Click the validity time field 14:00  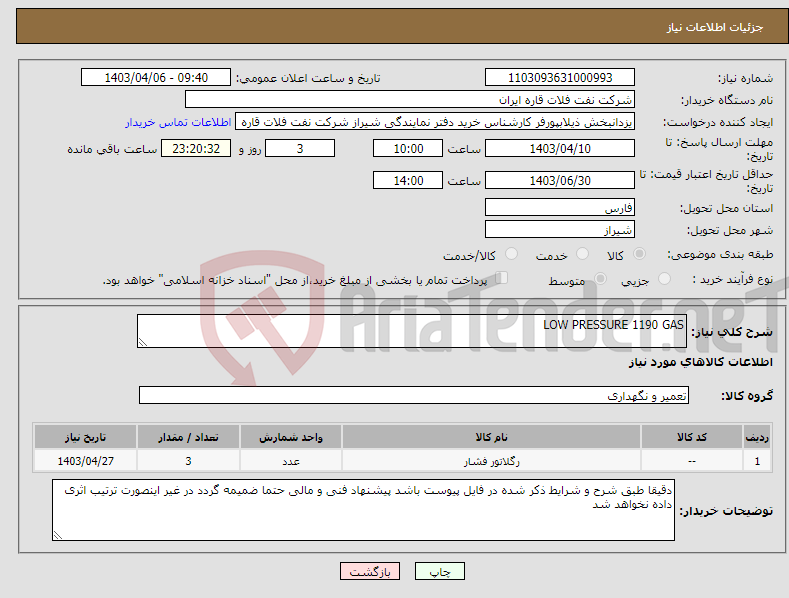[408, 180]
